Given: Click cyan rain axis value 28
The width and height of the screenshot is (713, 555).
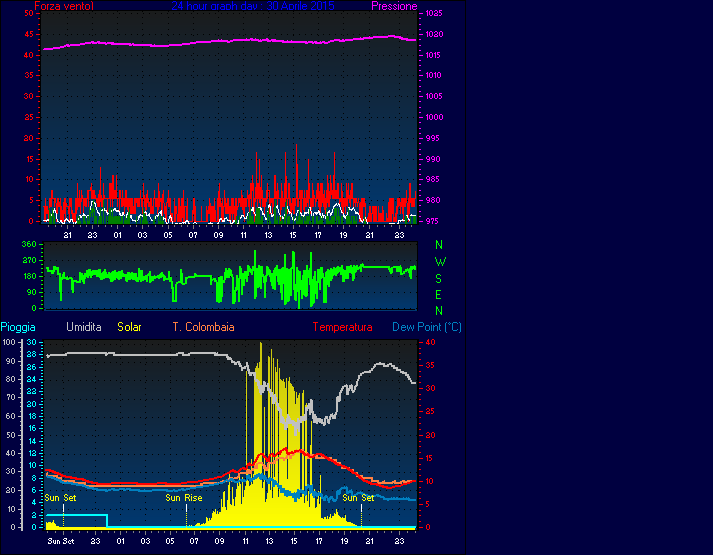Looking at the screenshot, I should click(32, 355).
